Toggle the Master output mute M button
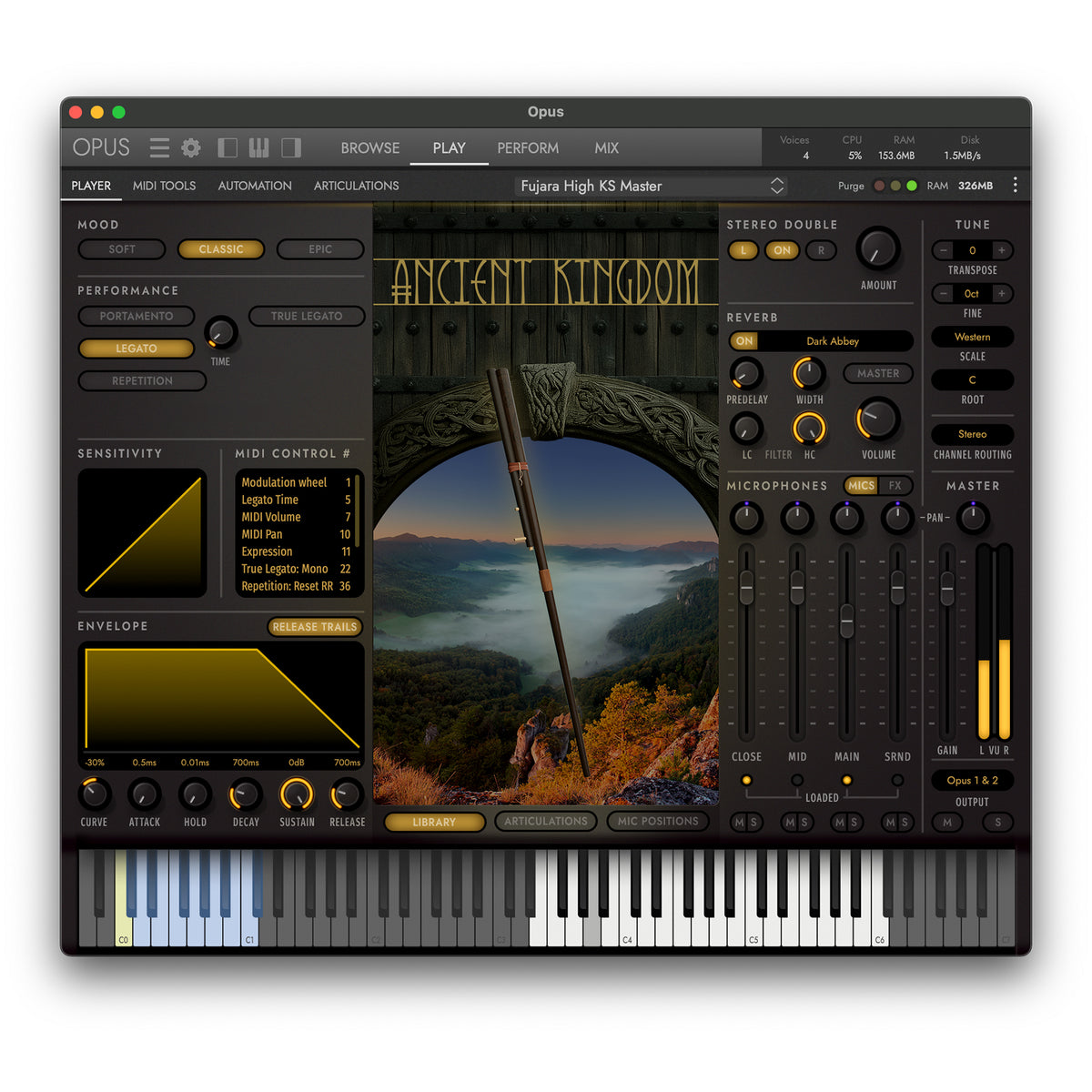This screenshot has height=1092, width=1092. (947, 822)
